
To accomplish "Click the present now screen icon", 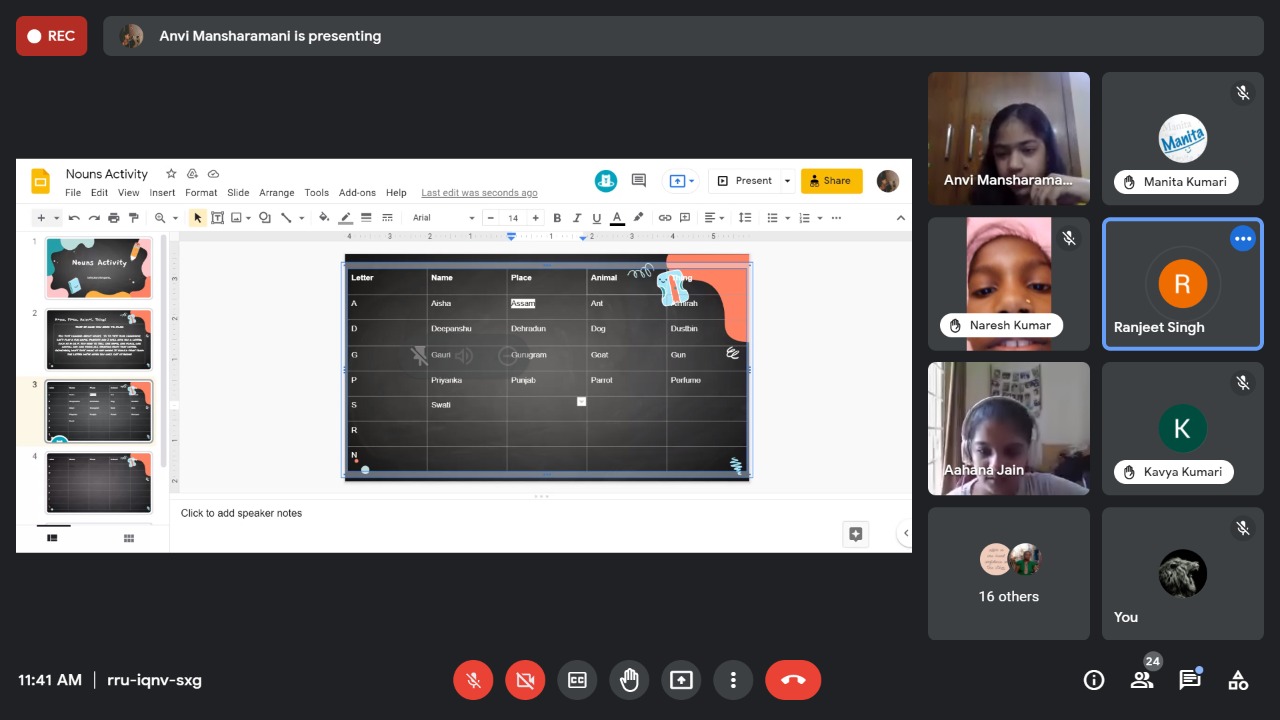I will 681,680.
